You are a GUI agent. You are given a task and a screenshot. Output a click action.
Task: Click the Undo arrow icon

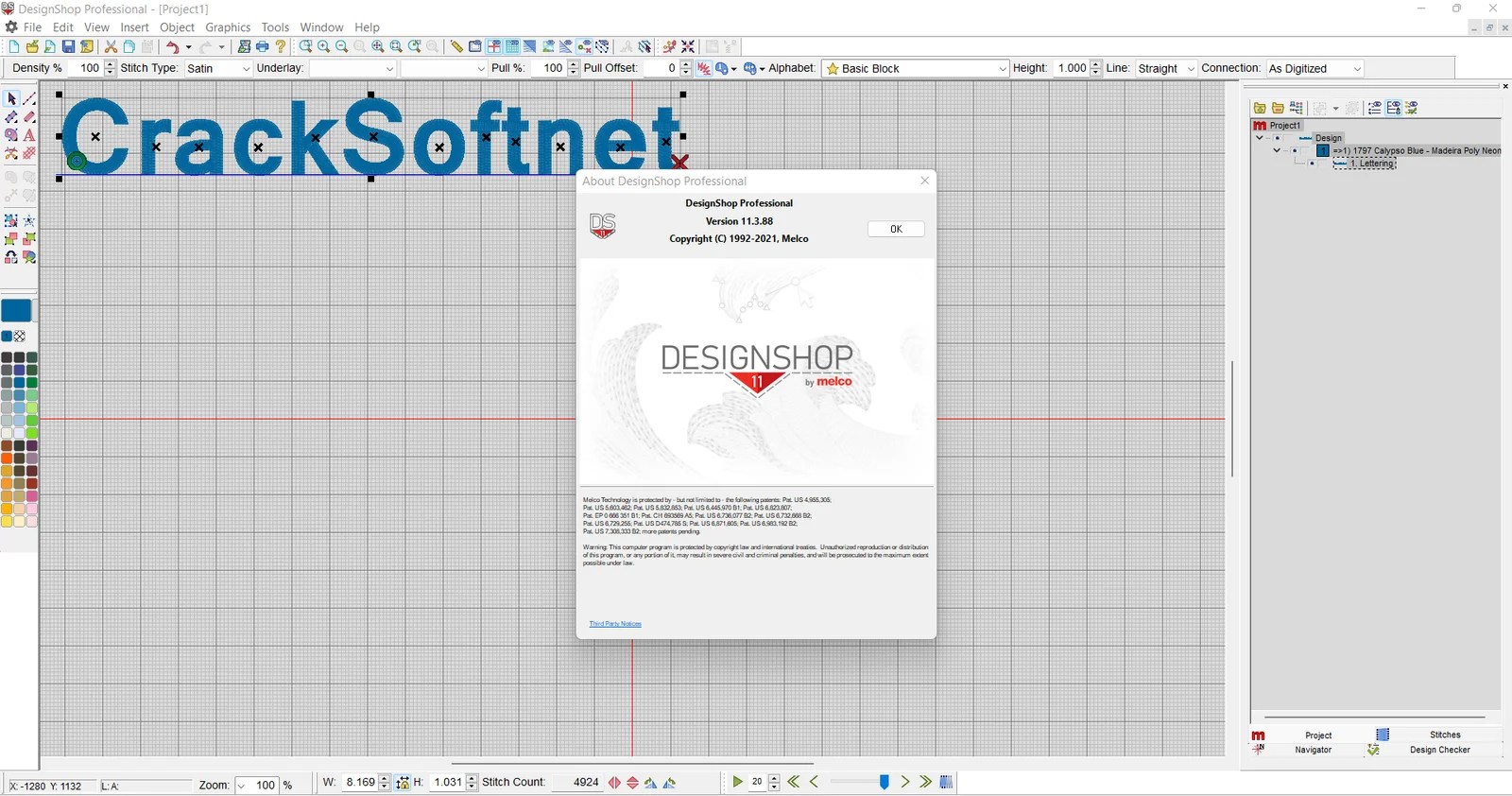[172, 46]
